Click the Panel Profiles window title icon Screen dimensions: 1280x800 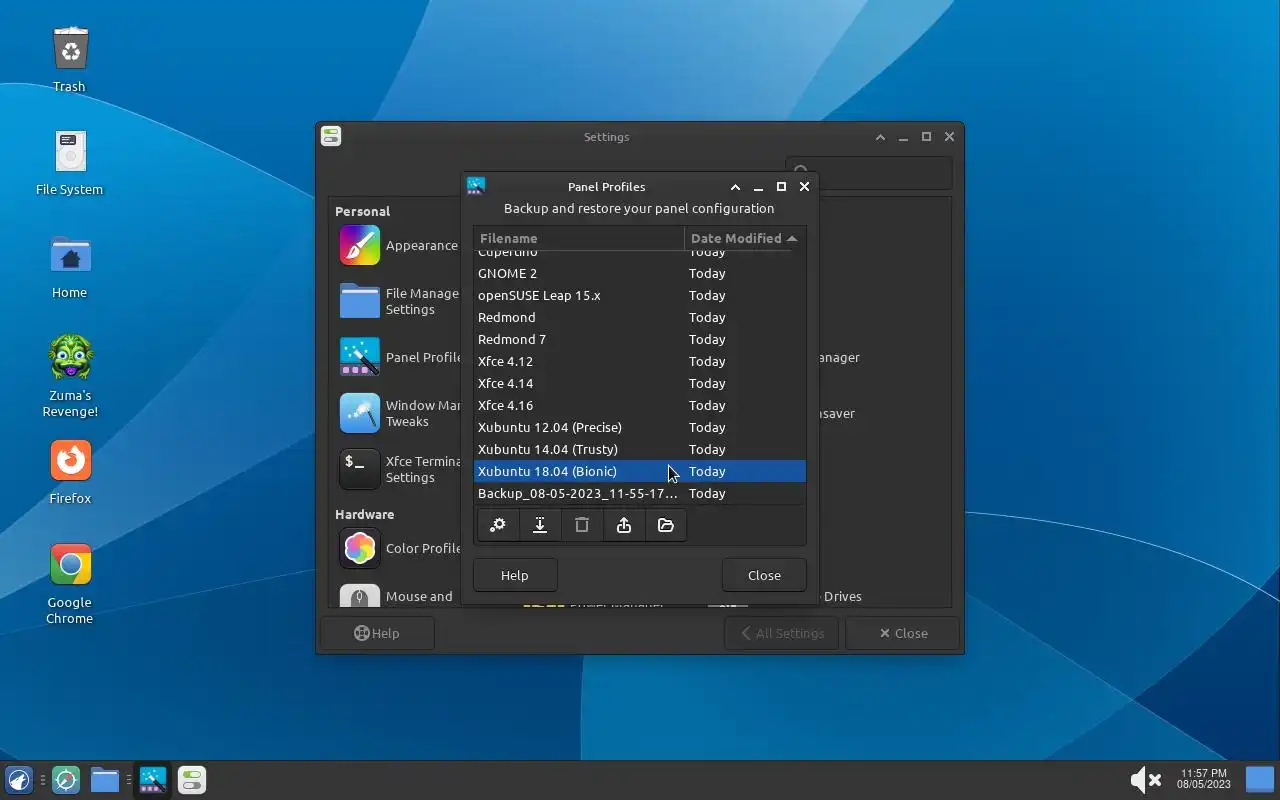pyautogui.click(x=476, y=186)
